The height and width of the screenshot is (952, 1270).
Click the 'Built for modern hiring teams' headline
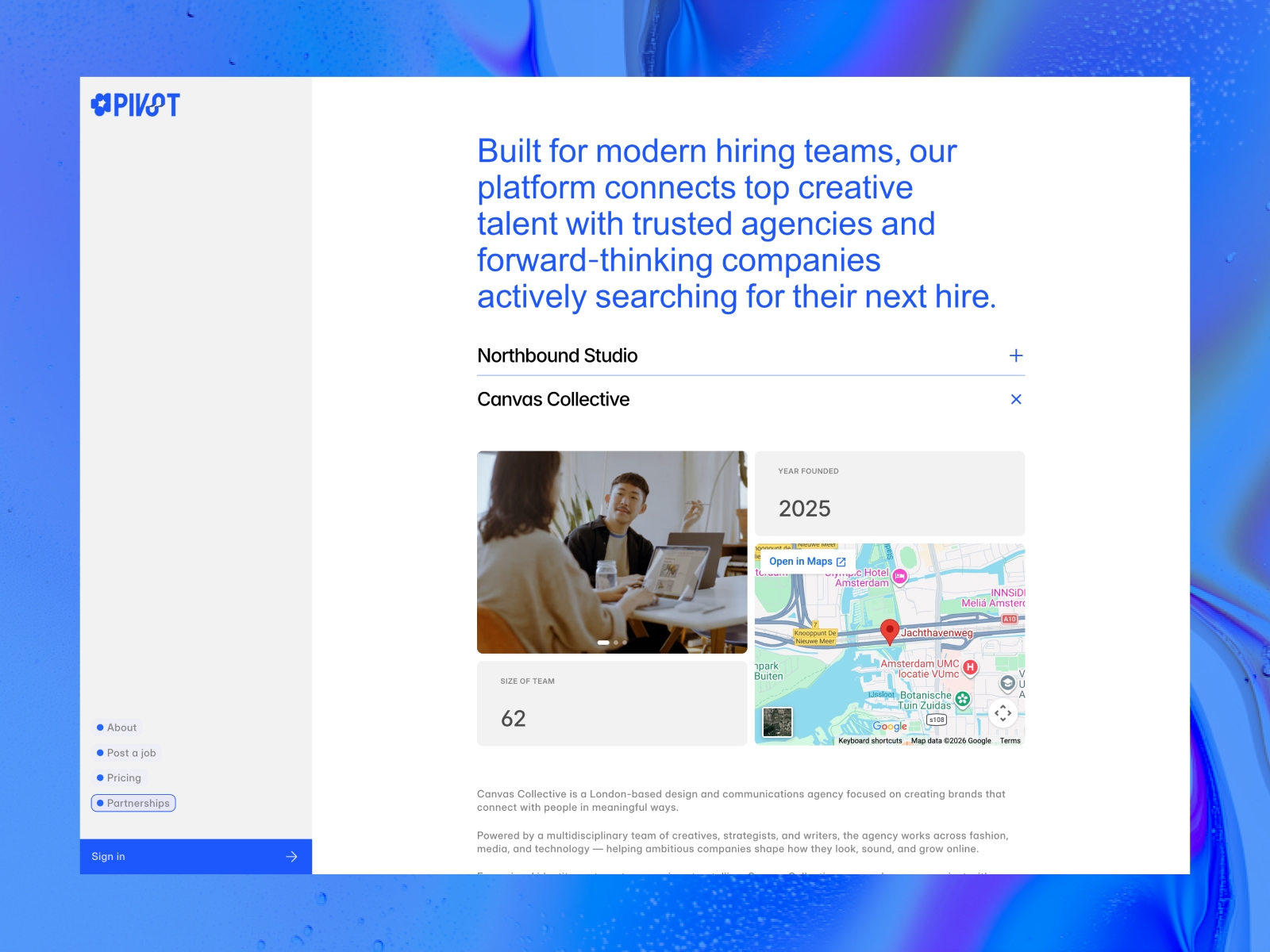[737, 224]
